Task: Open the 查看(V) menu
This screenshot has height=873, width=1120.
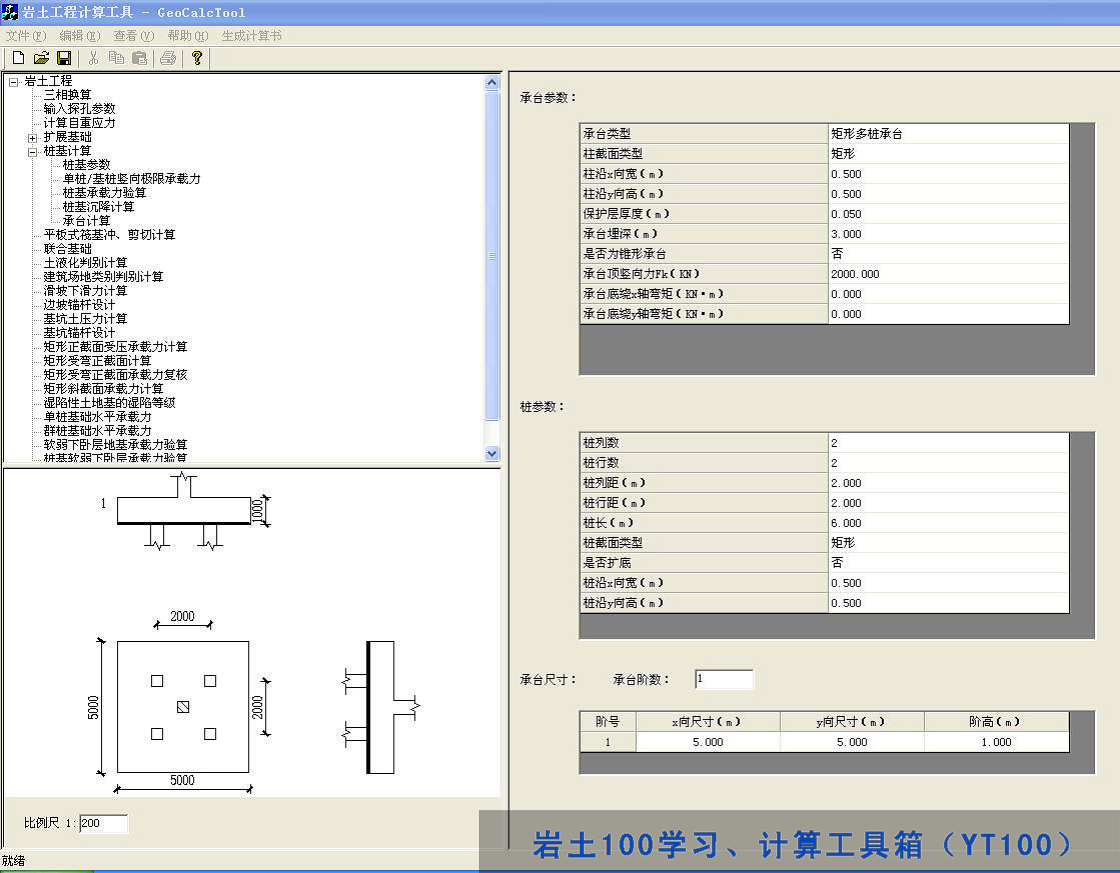Action: (134, 36)
